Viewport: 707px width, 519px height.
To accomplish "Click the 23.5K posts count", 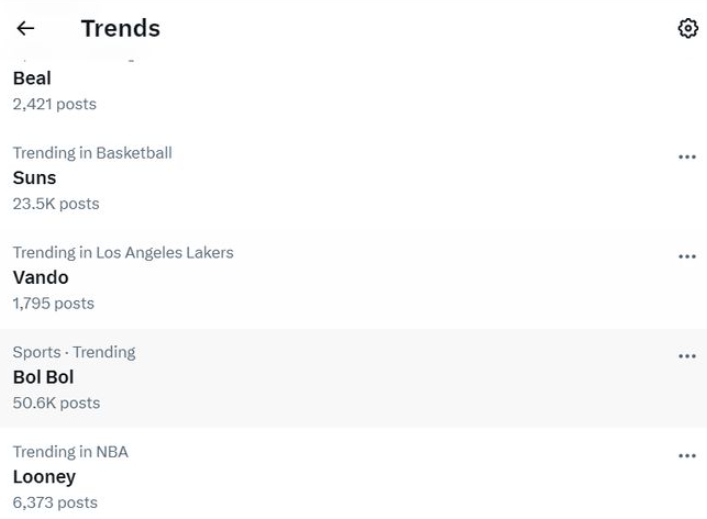I will (56, 203).
